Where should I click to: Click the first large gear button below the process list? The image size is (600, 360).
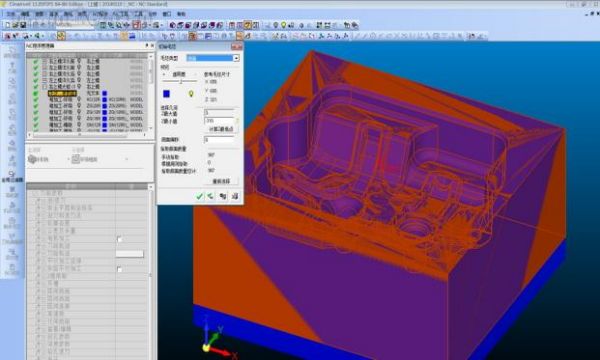[x=39, y=159]
